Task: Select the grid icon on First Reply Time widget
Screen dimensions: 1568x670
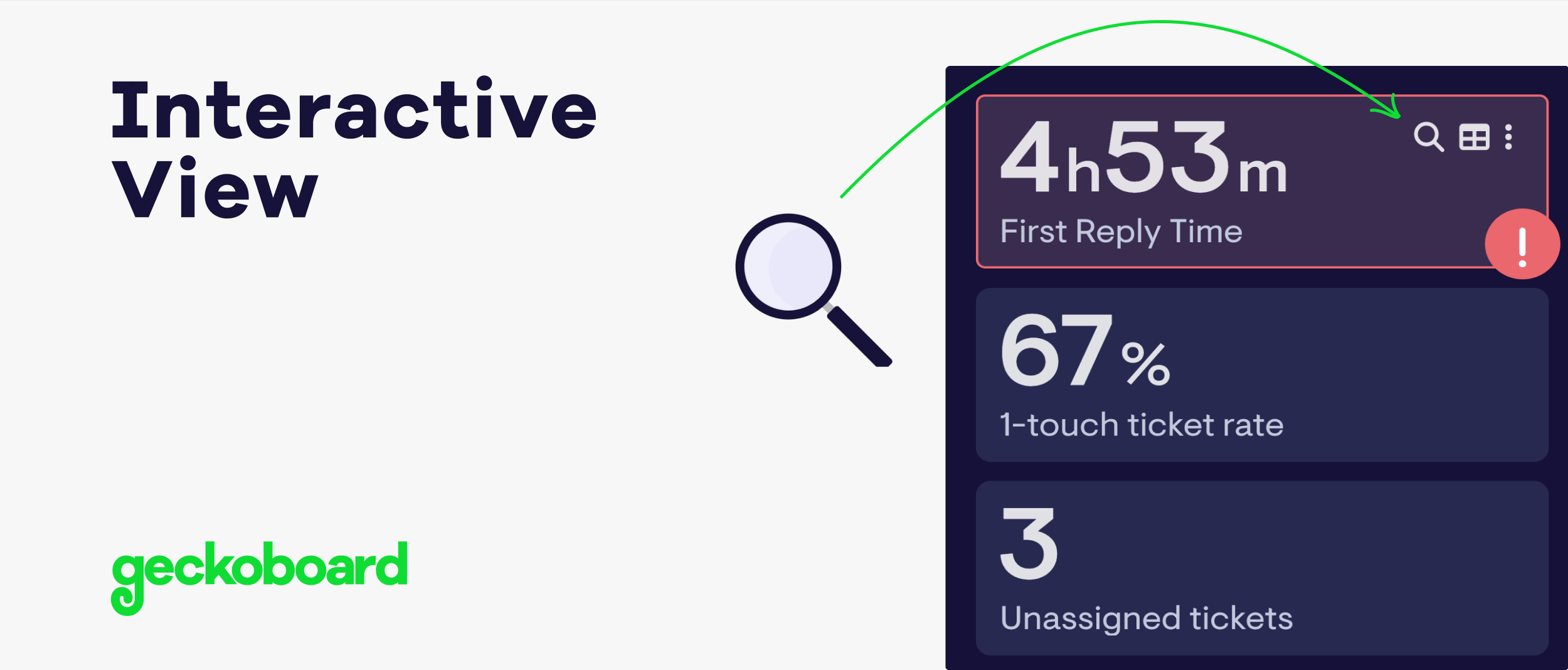Action: coord(1475,137)
